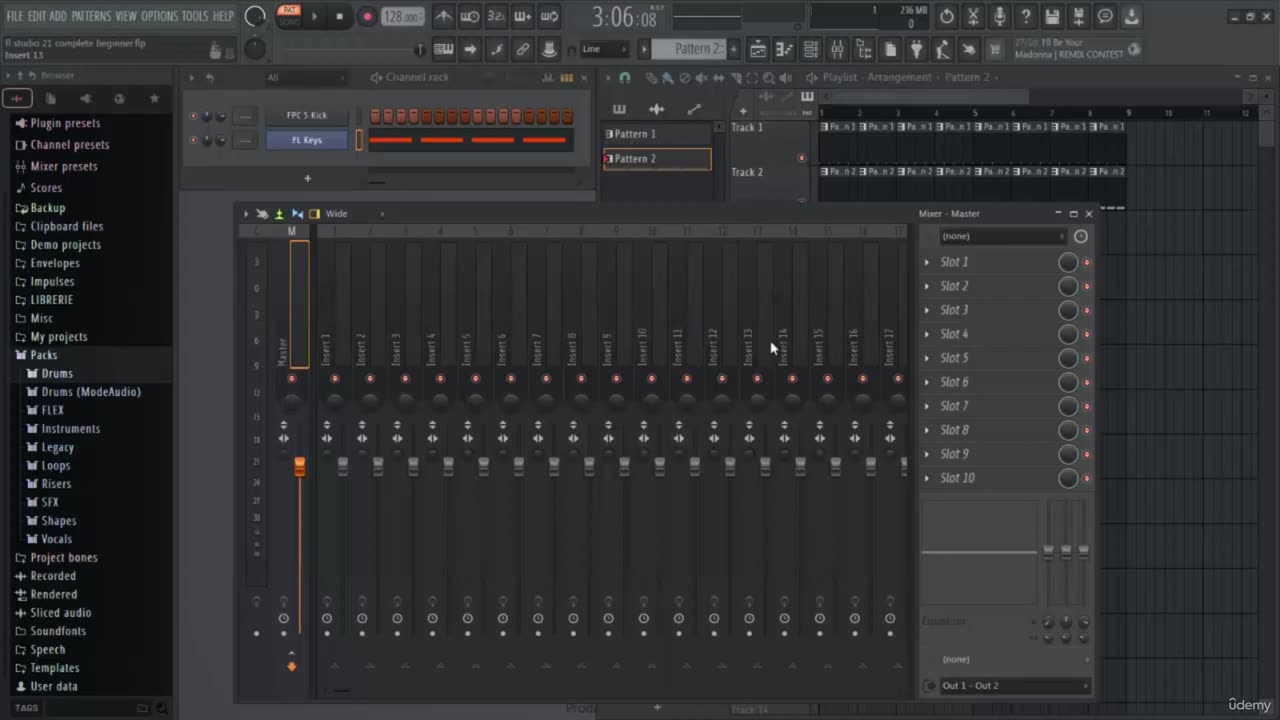
Task: Click the microphone one-click recording icon
Action: tap(999, 17)
